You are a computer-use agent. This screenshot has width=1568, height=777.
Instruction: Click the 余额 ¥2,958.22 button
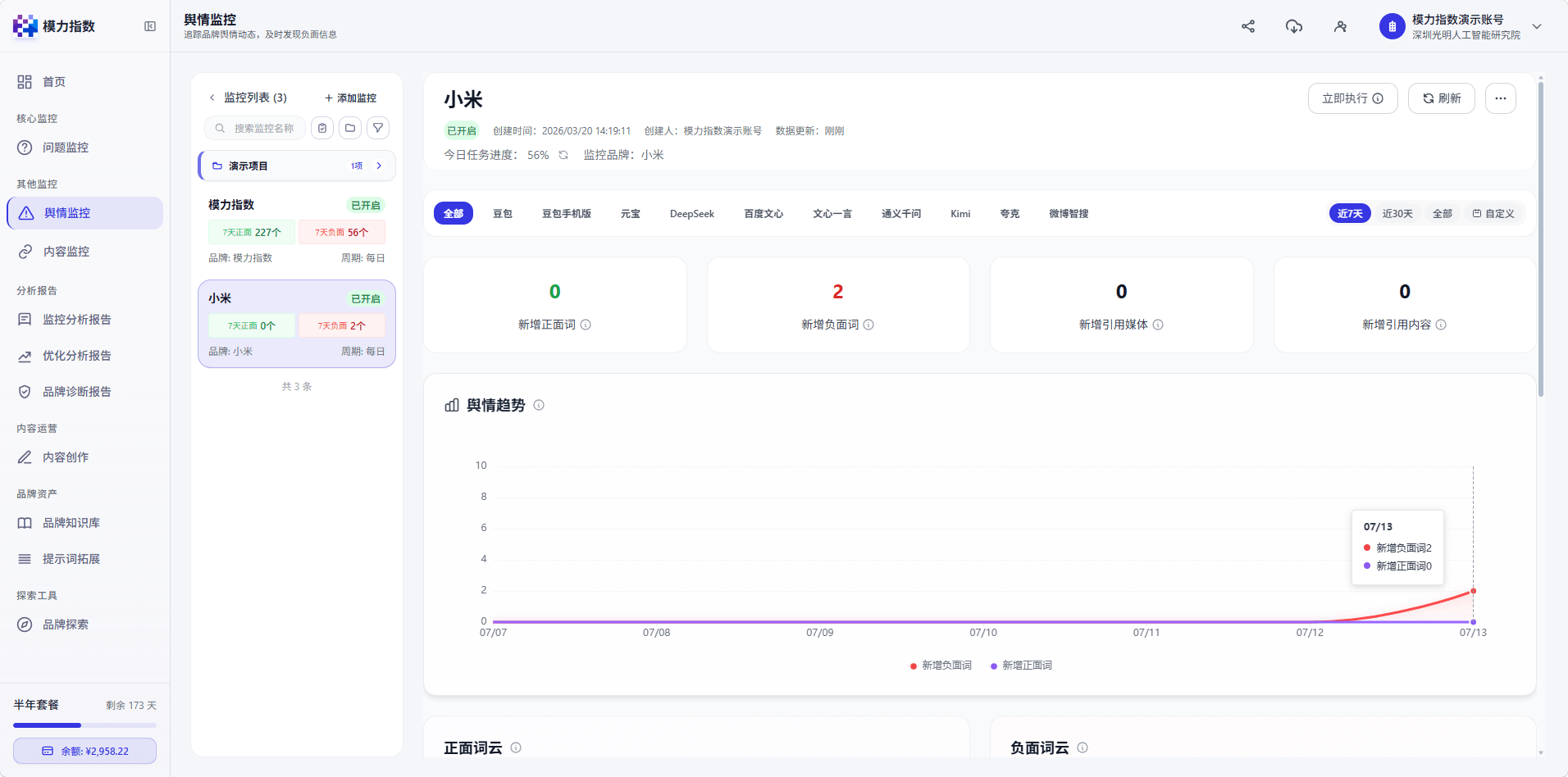click(84, 751)
